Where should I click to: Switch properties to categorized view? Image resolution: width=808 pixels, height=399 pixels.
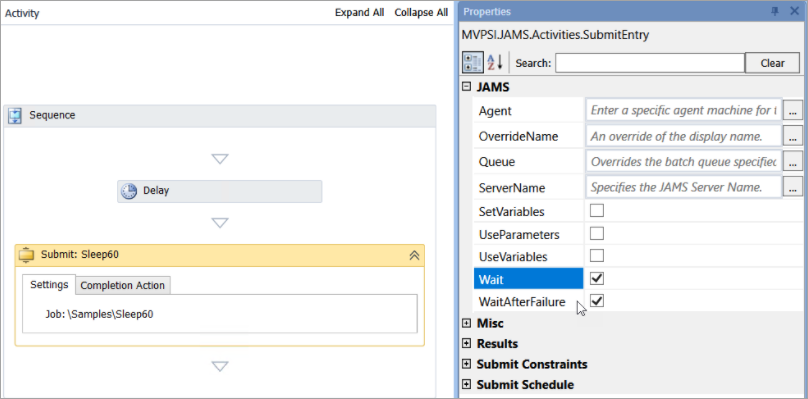[473, 63]
